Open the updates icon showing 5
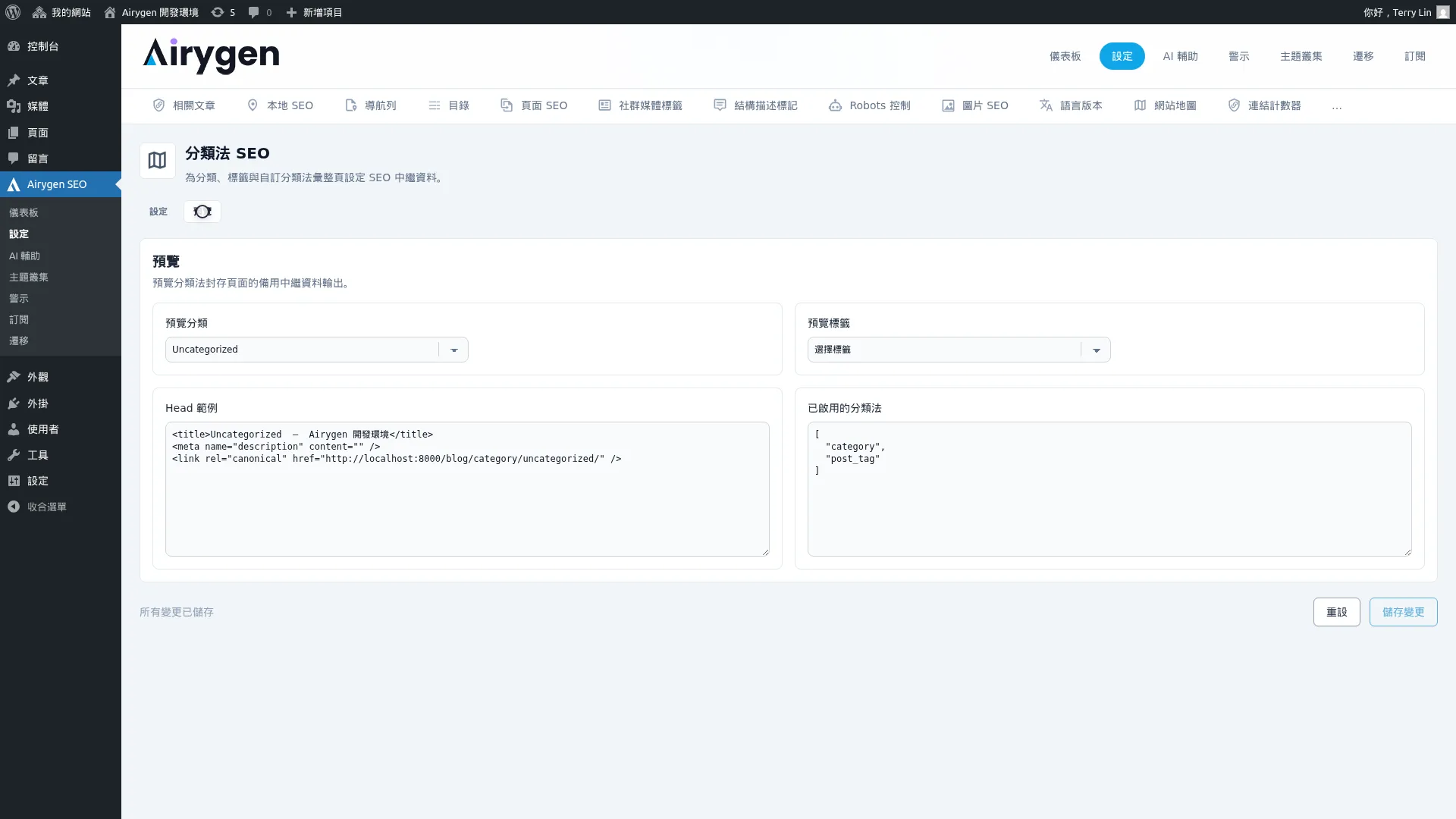 coord(223,12)
